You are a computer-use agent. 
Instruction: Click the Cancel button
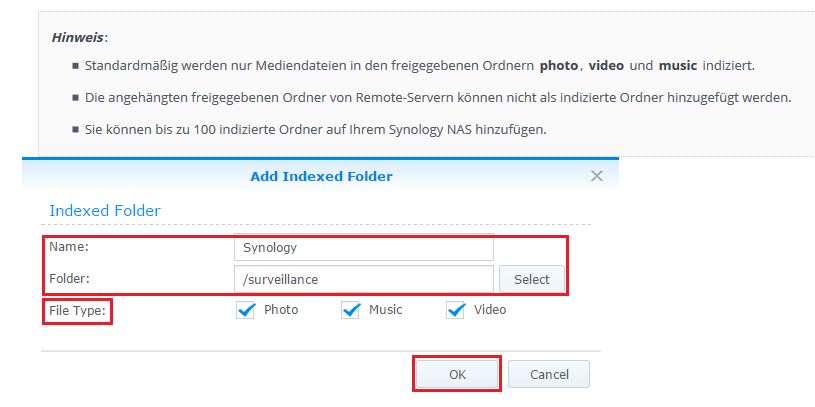click(x=548, y=374)
